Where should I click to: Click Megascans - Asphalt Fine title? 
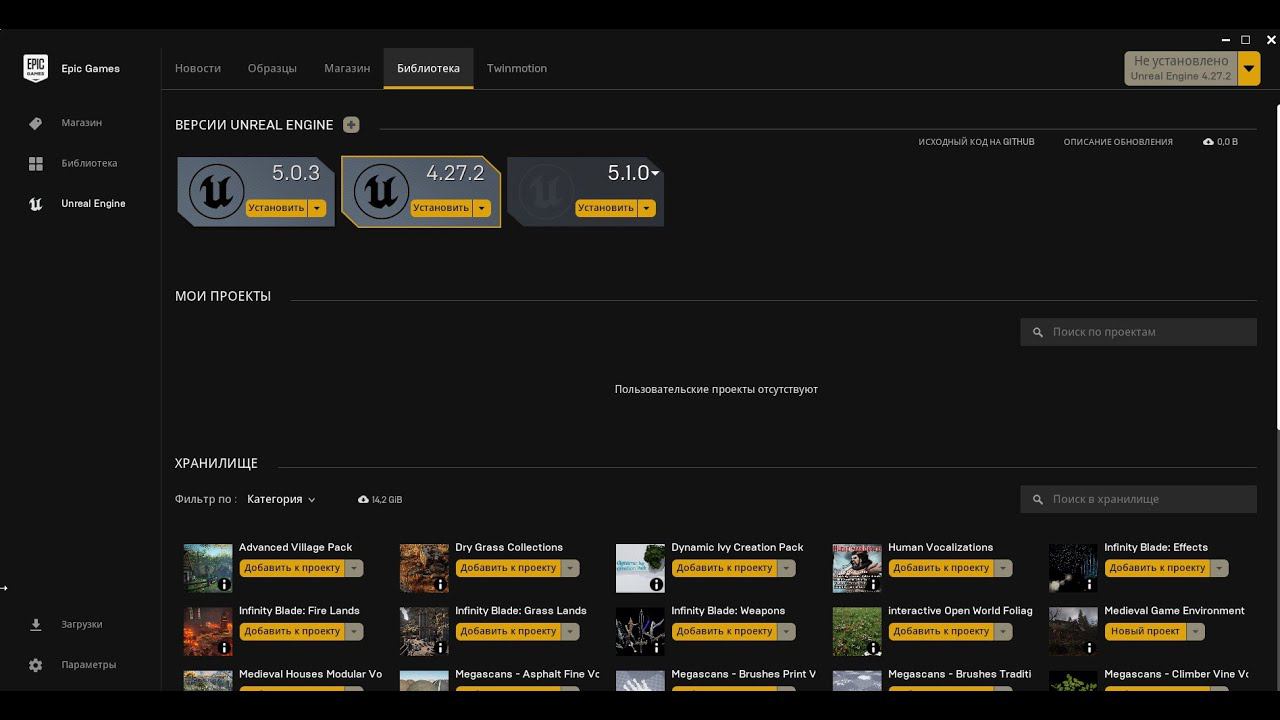coord(527,674)
